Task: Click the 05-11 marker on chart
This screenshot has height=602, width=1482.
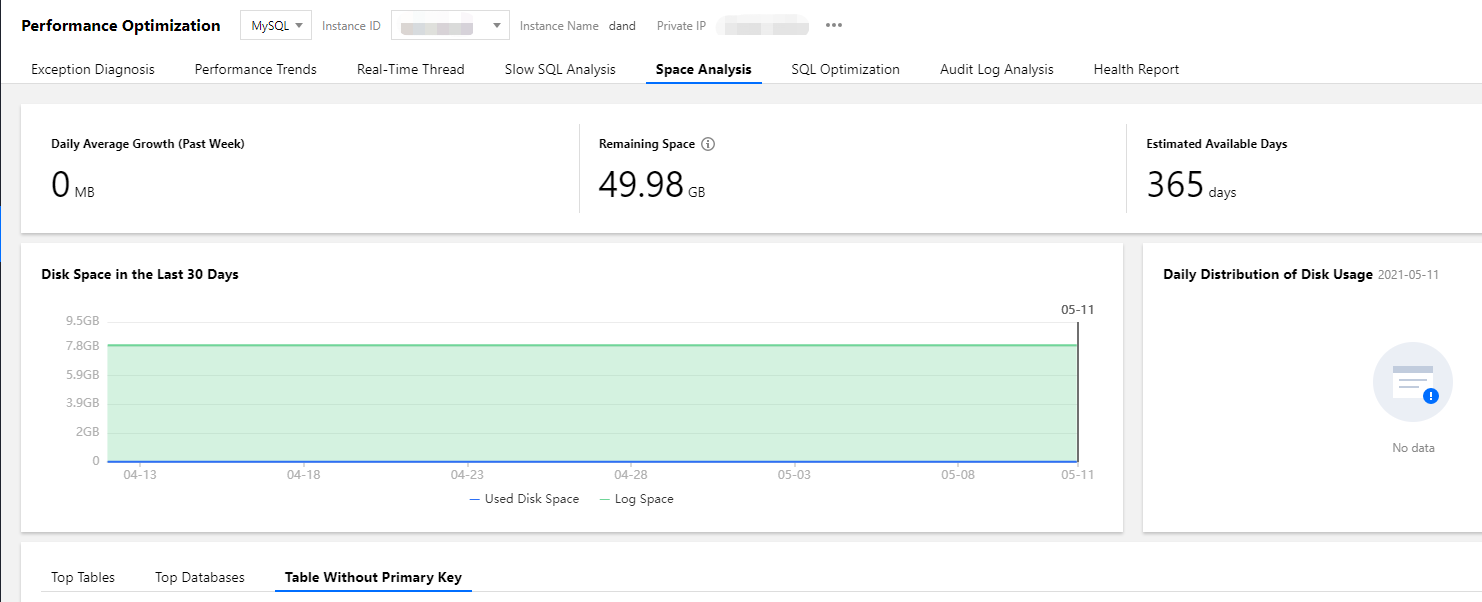Action: 1077,310
